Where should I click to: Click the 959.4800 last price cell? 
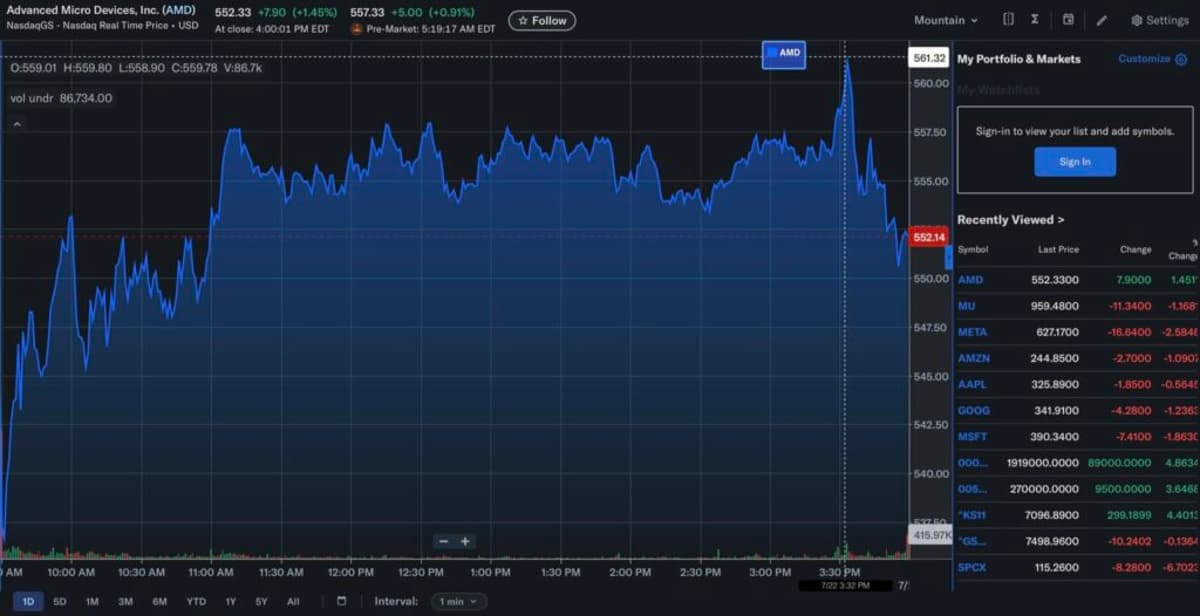click(x=1055, y=306)
